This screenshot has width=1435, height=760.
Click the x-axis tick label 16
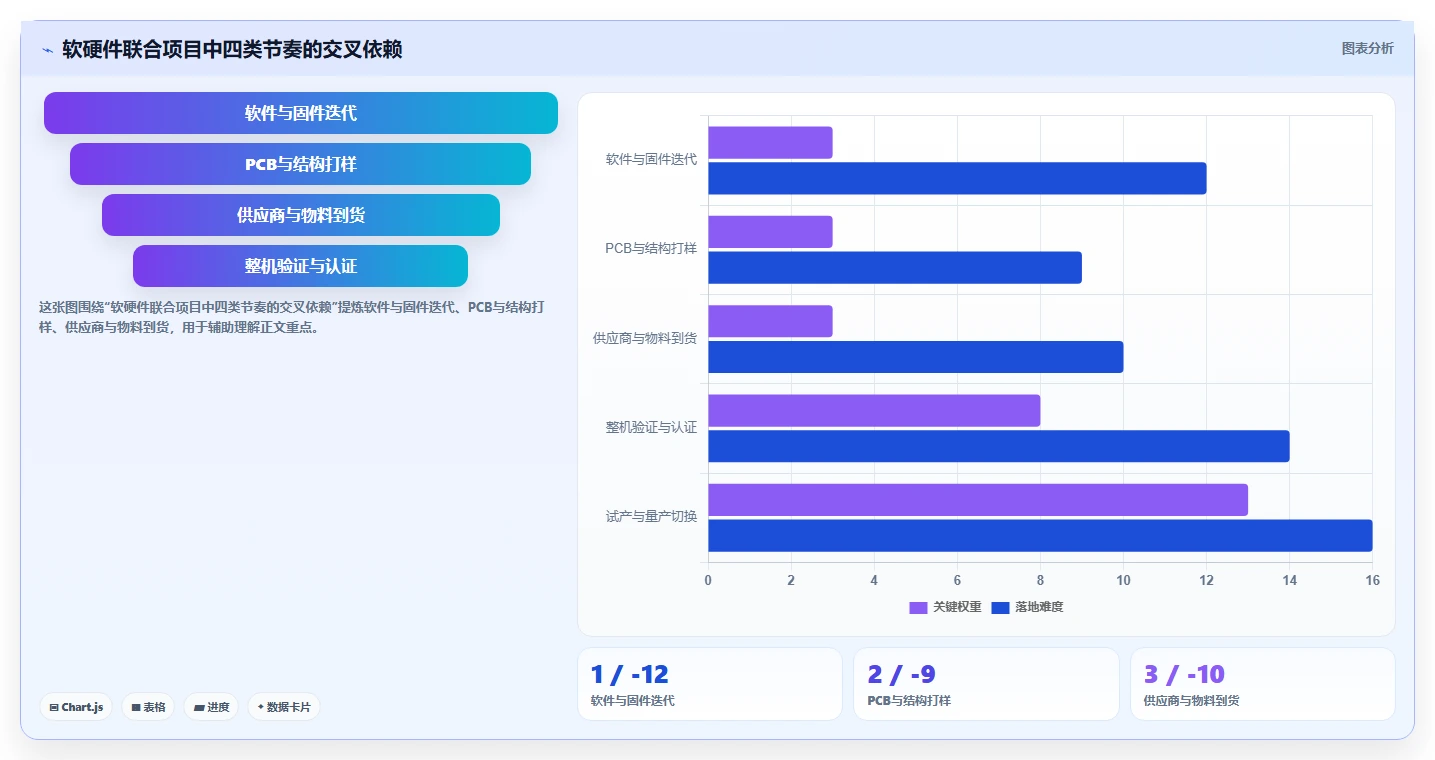pyautogui.click(x=1372, y=580)
